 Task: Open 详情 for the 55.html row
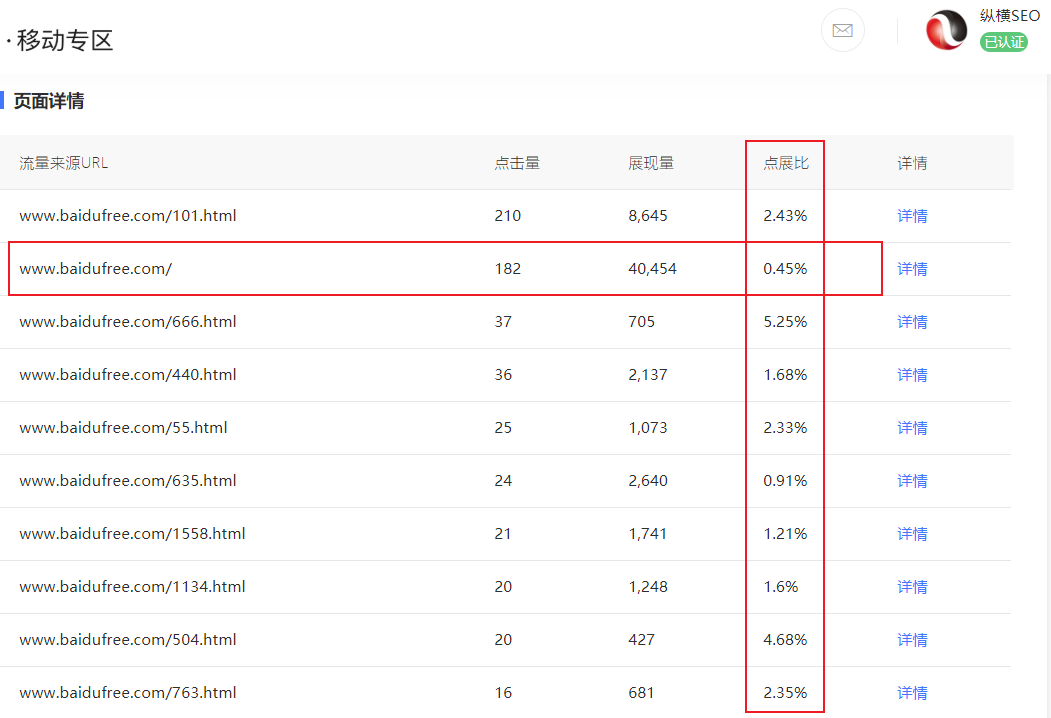click(x=912, y=428)
